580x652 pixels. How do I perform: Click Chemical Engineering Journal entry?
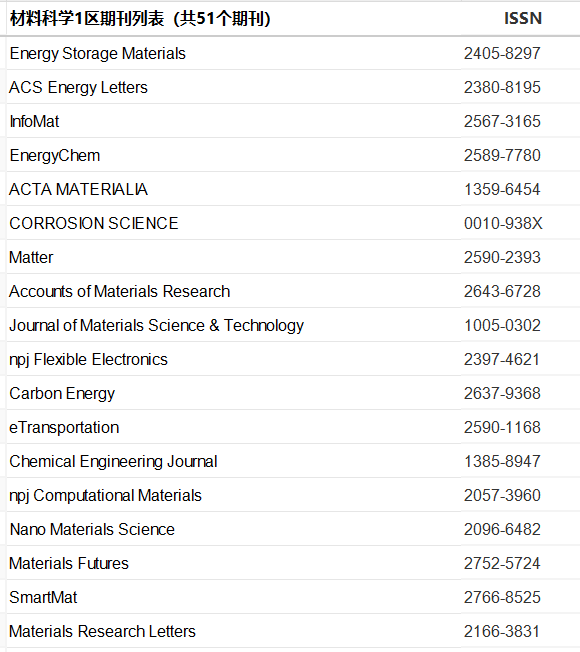(113, 462)
